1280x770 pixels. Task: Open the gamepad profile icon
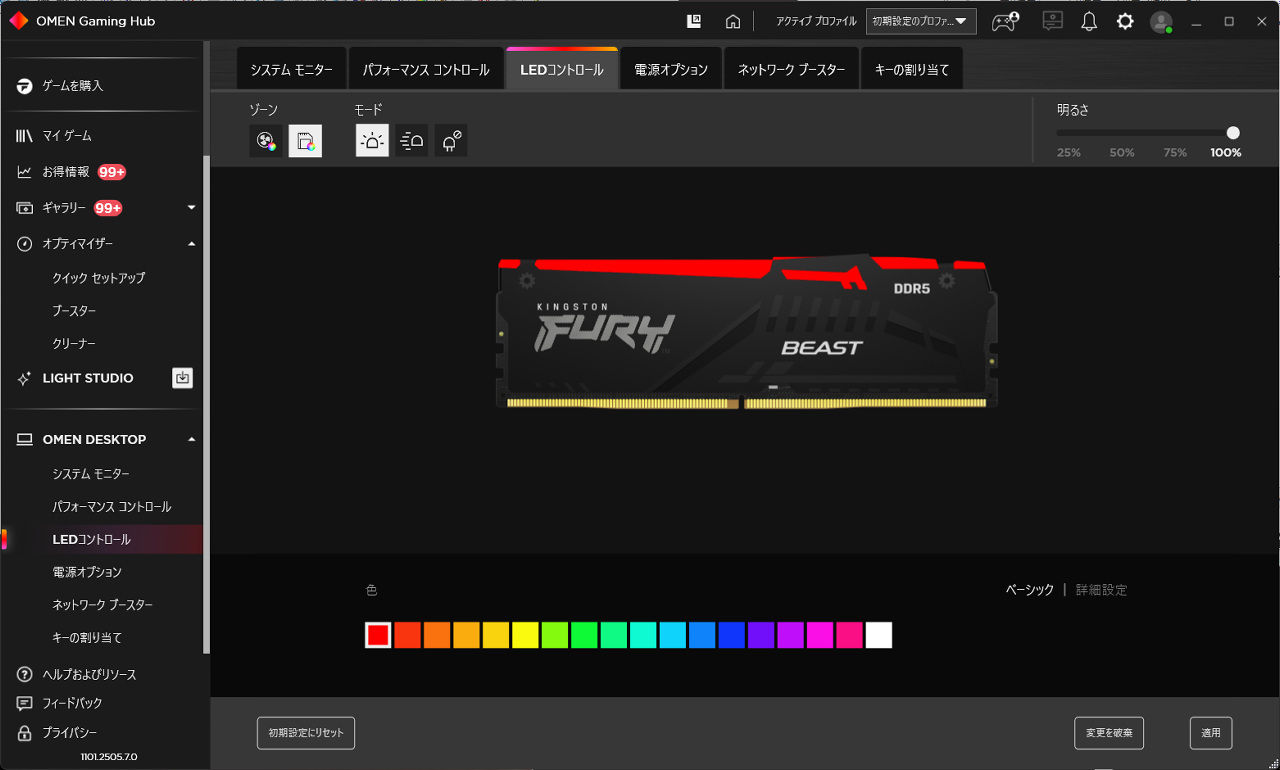coord(1005,21)
